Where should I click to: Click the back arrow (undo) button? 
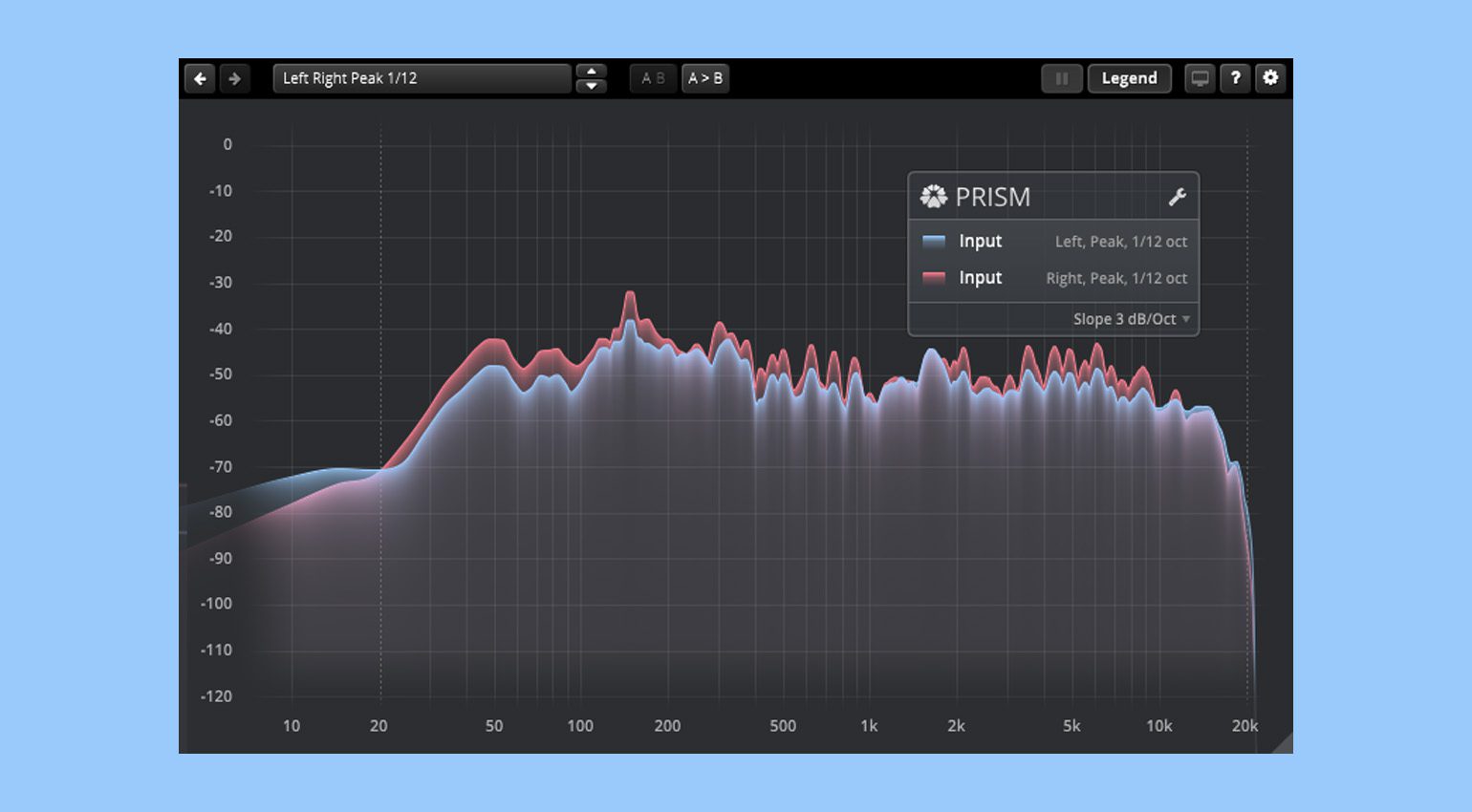click(200, 78)
